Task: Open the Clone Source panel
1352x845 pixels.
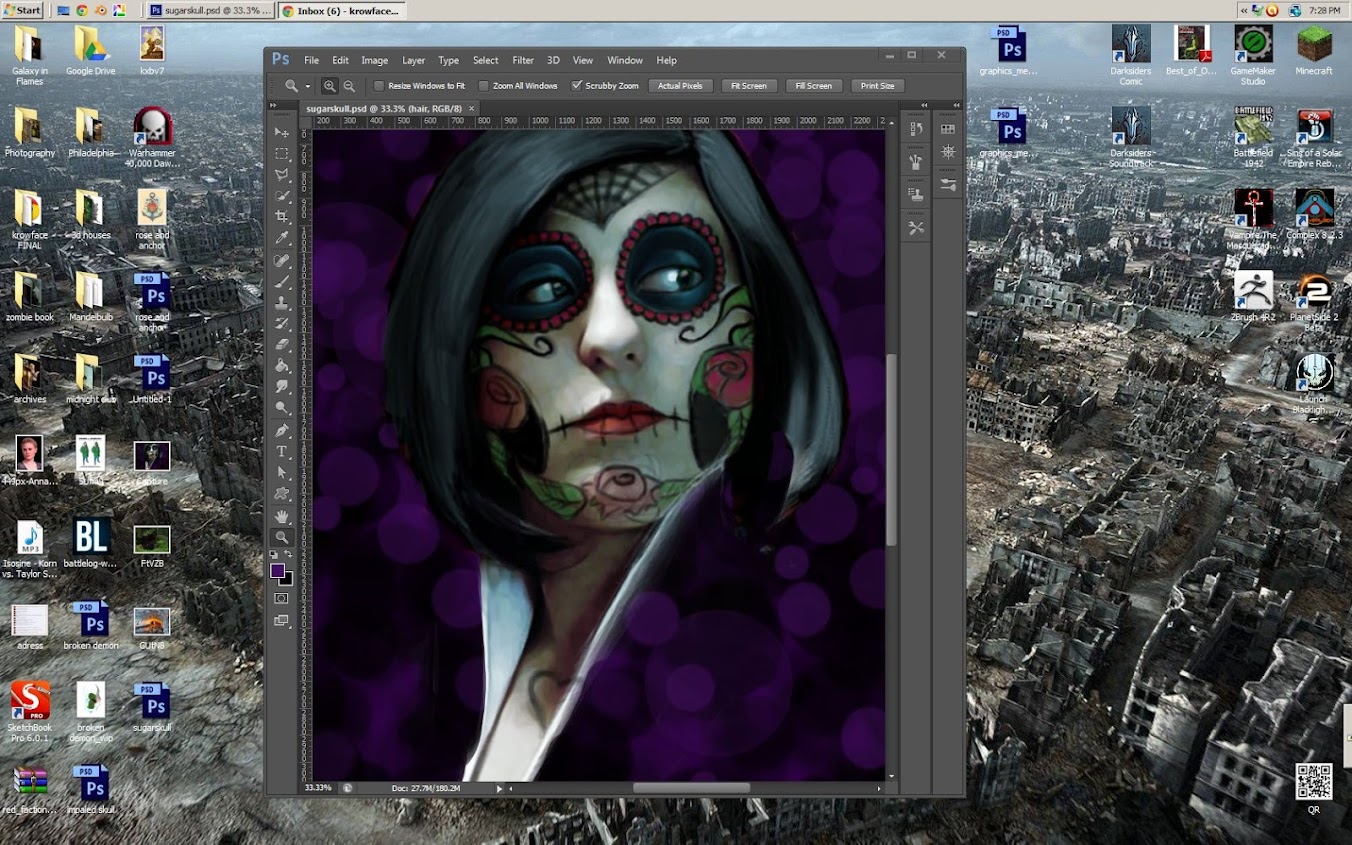Action: click(915, 194)
